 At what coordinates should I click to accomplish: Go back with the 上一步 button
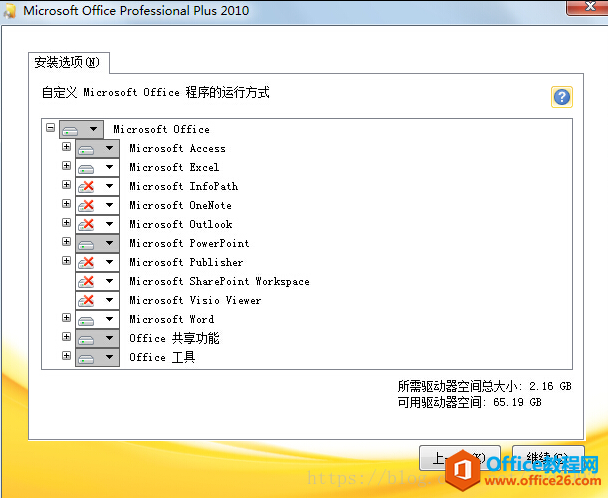tap(459, 458)
